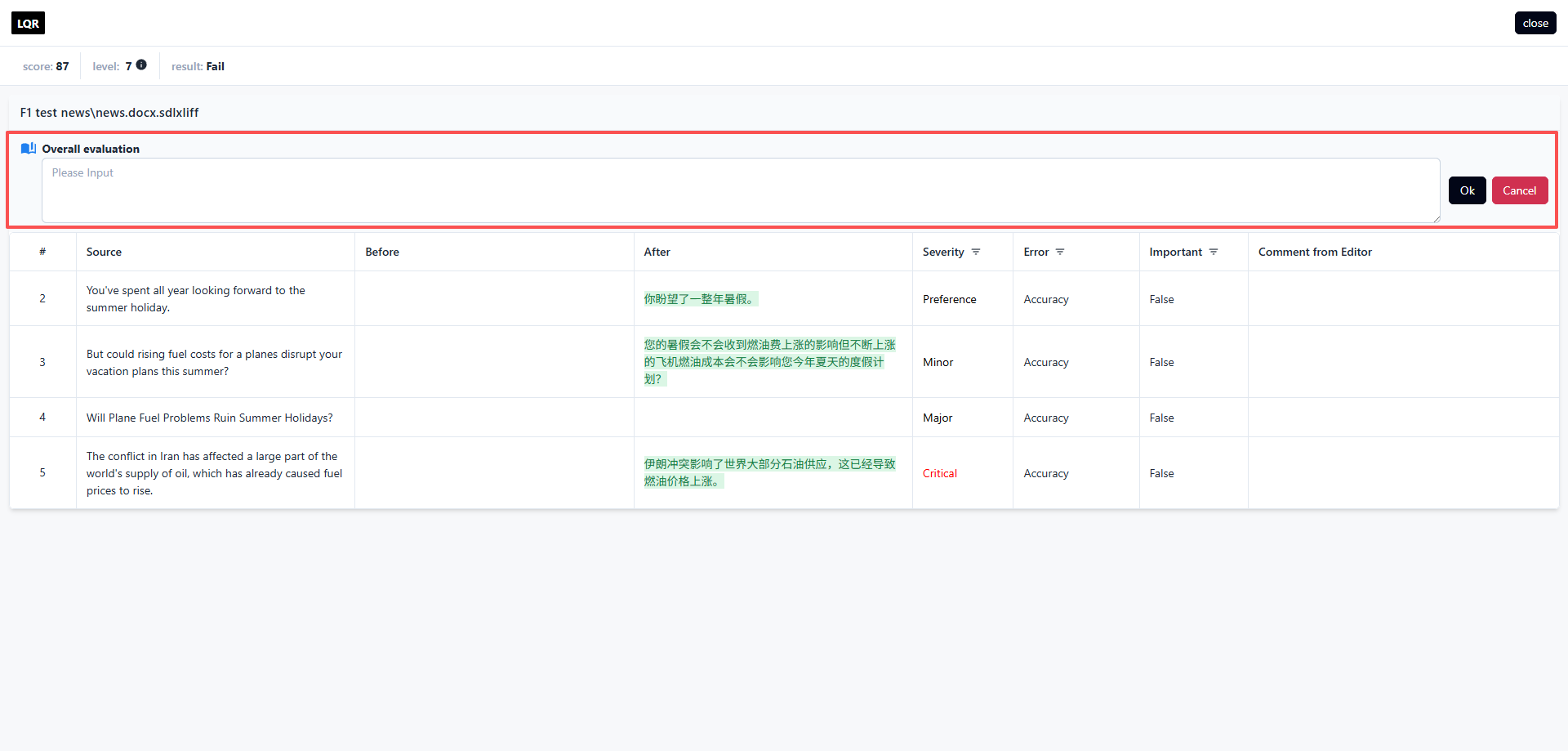Open the level info tooltip icon

click(x=141, y=65)
